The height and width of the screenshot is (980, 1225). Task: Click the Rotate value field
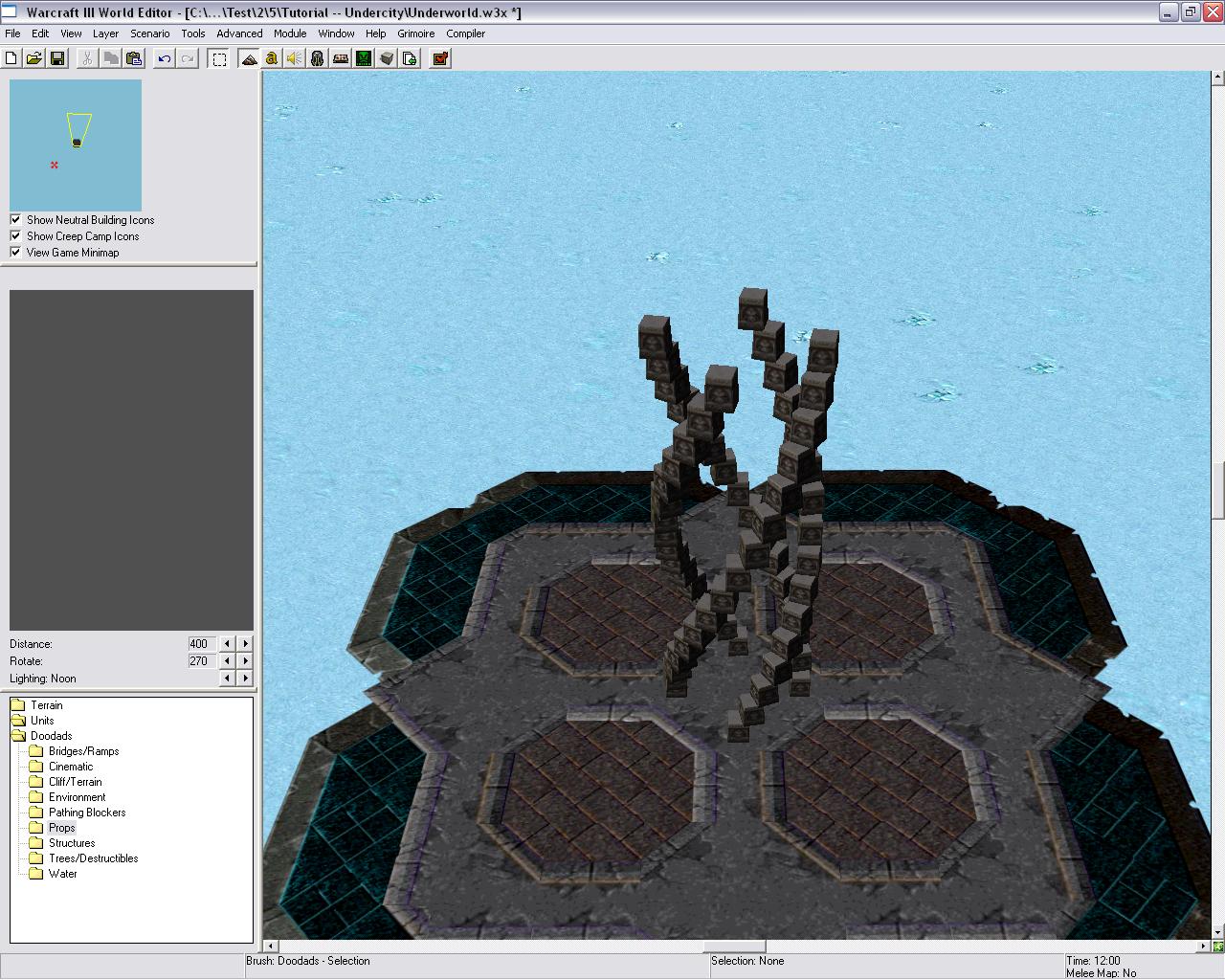click(x=202, y=660)
